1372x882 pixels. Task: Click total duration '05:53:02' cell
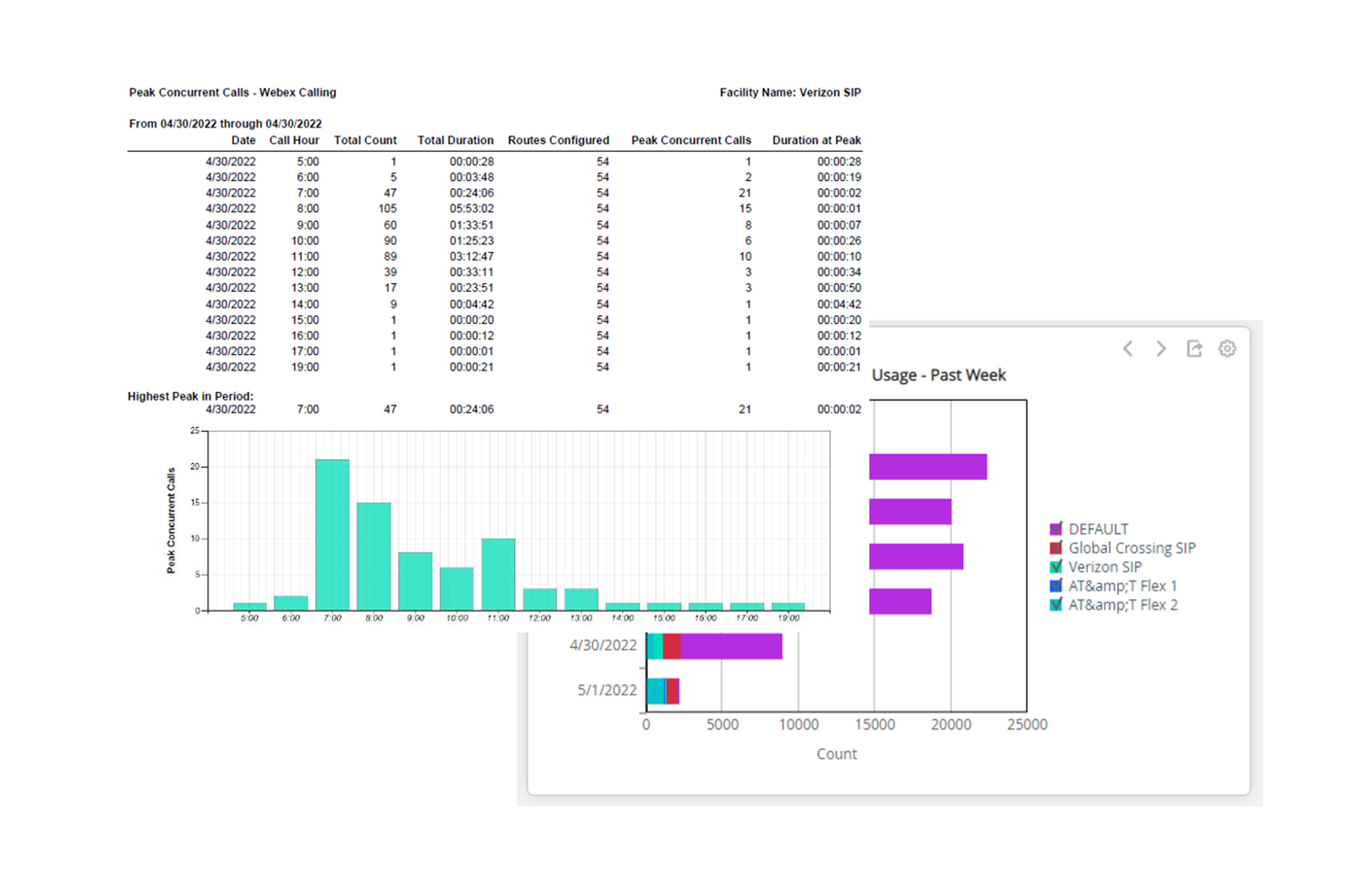(x=471, y=208)
